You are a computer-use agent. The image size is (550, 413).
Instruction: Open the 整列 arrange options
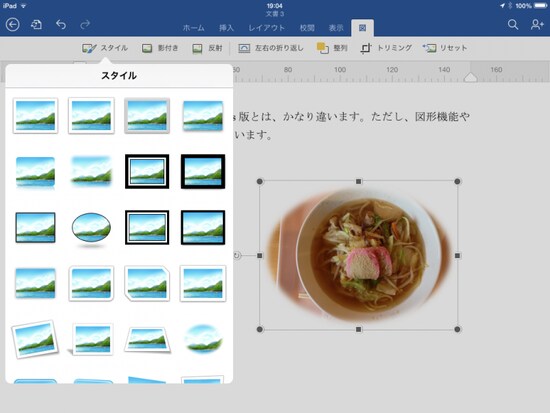click(332, 48)
